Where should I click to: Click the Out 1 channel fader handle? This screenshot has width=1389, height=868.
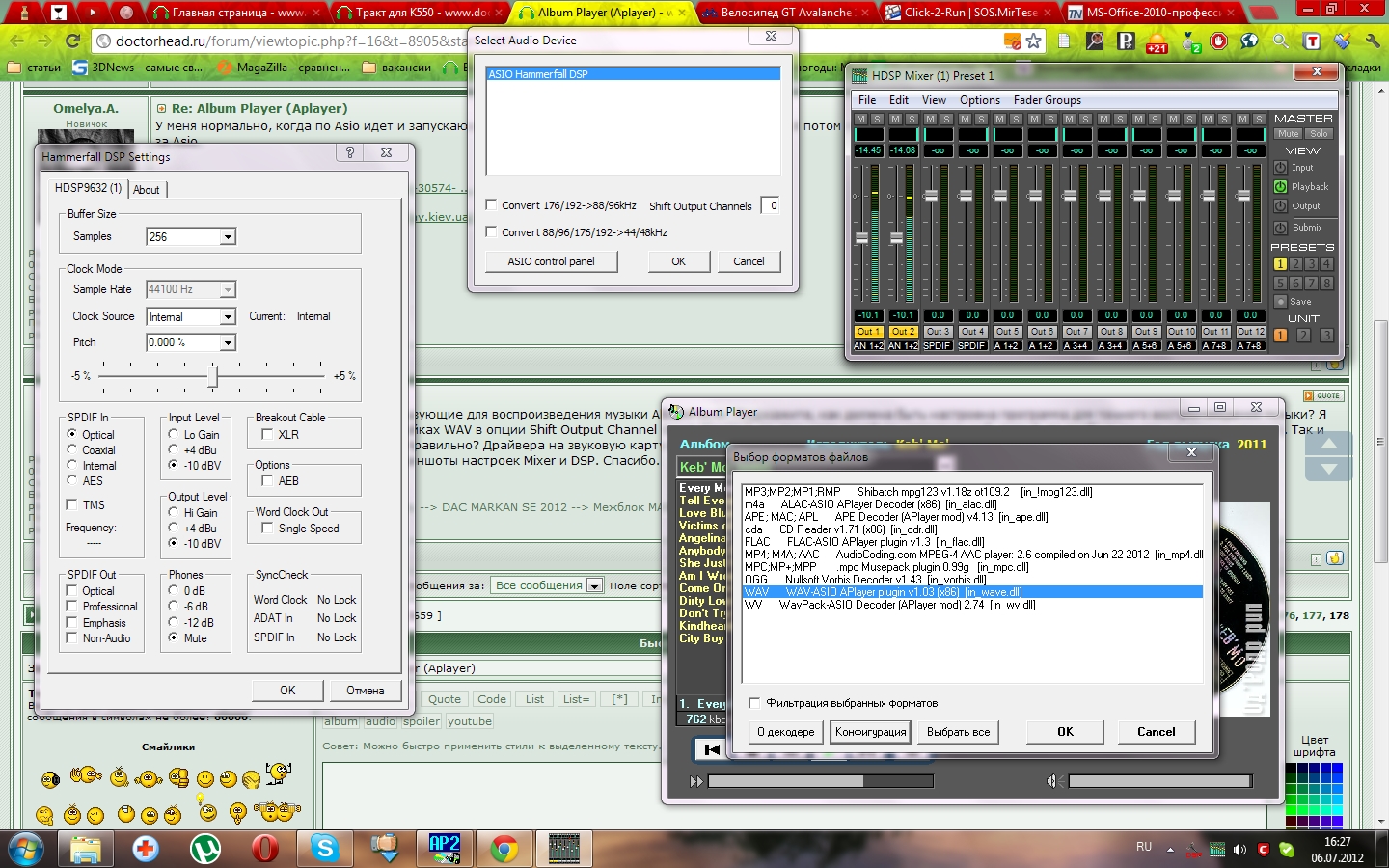(x=861, y=237)
